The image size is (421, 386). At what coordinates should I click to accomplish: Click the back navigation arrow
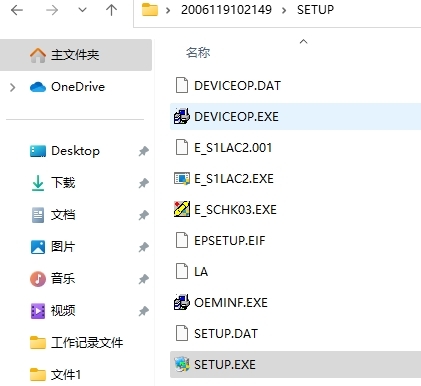(17, 10)
